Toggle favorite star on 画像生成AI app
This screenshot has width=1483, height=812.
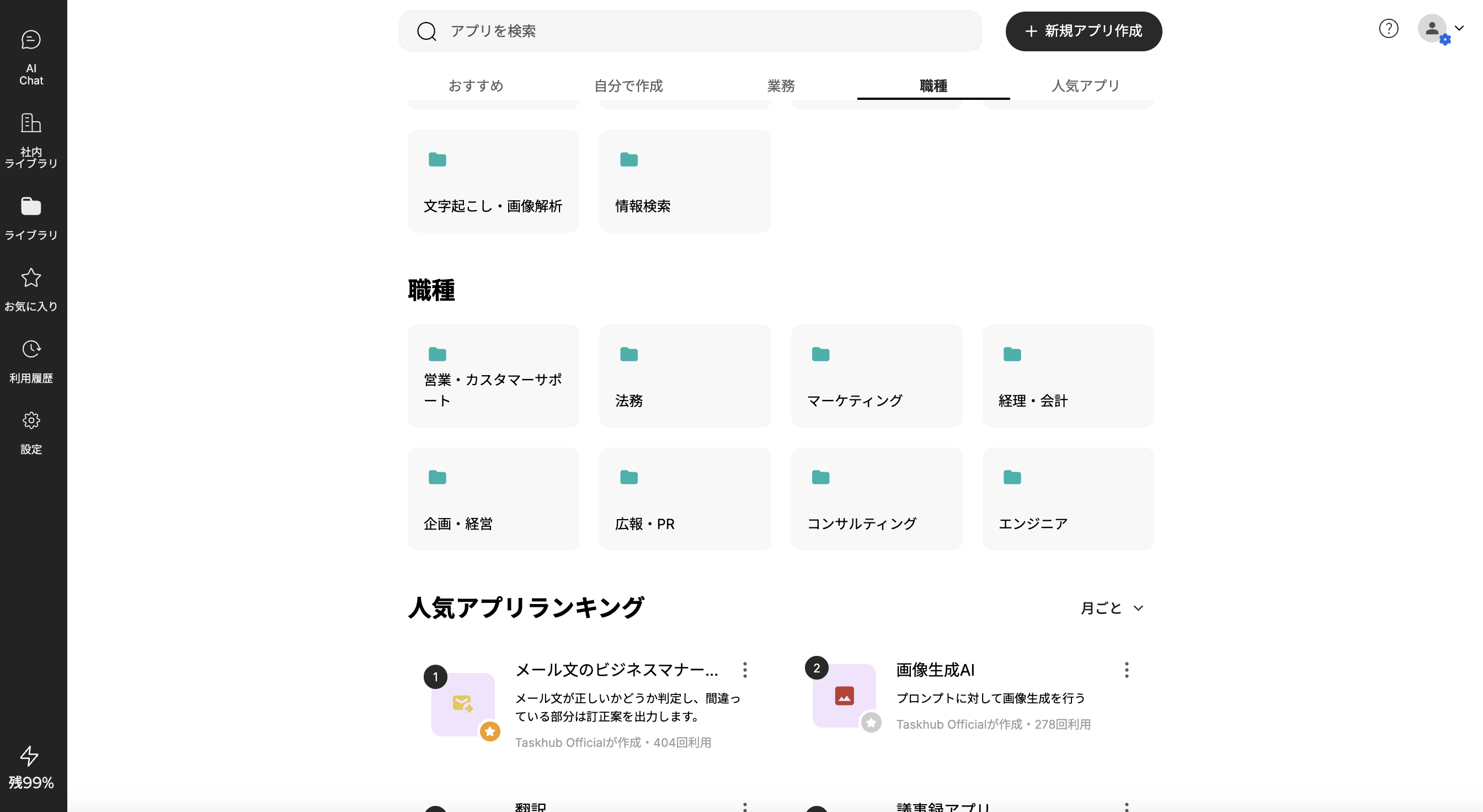coord(871,722)
